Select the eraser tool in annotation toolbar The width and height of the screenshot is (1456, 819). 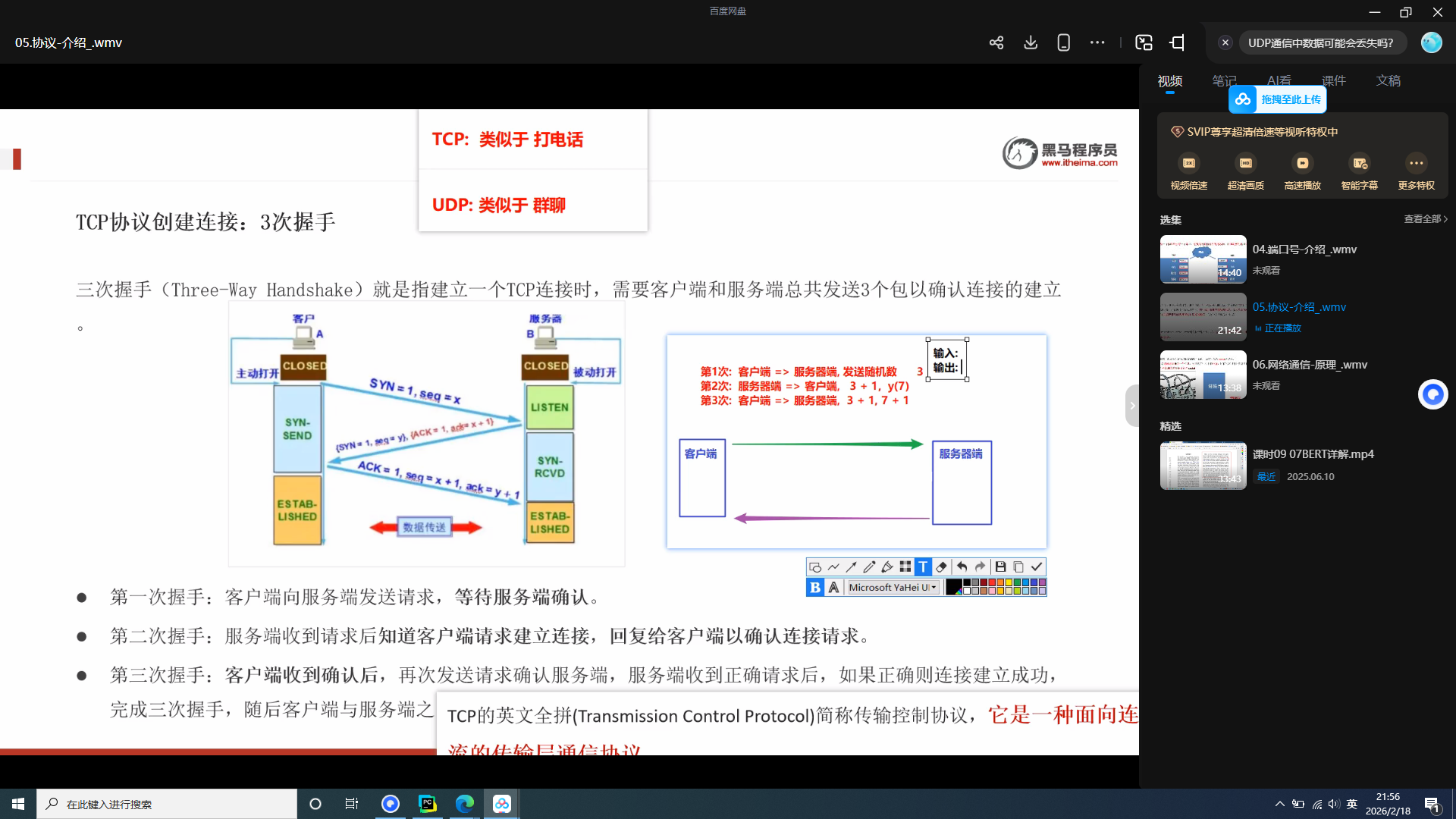click(x=941, y=566)
